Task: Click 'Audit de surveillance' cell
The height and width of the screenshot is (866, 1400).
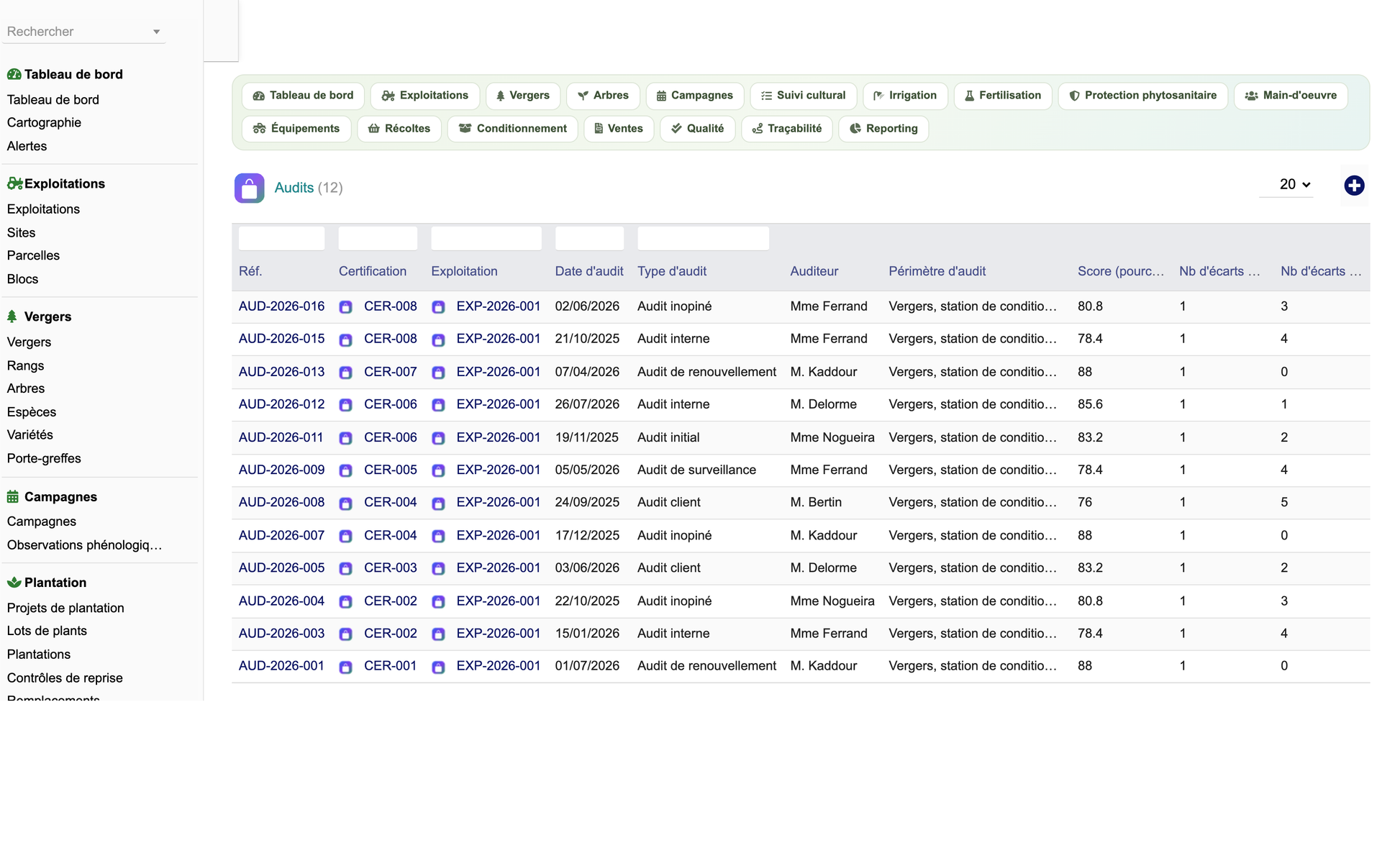Action: [x=696, y=470]
